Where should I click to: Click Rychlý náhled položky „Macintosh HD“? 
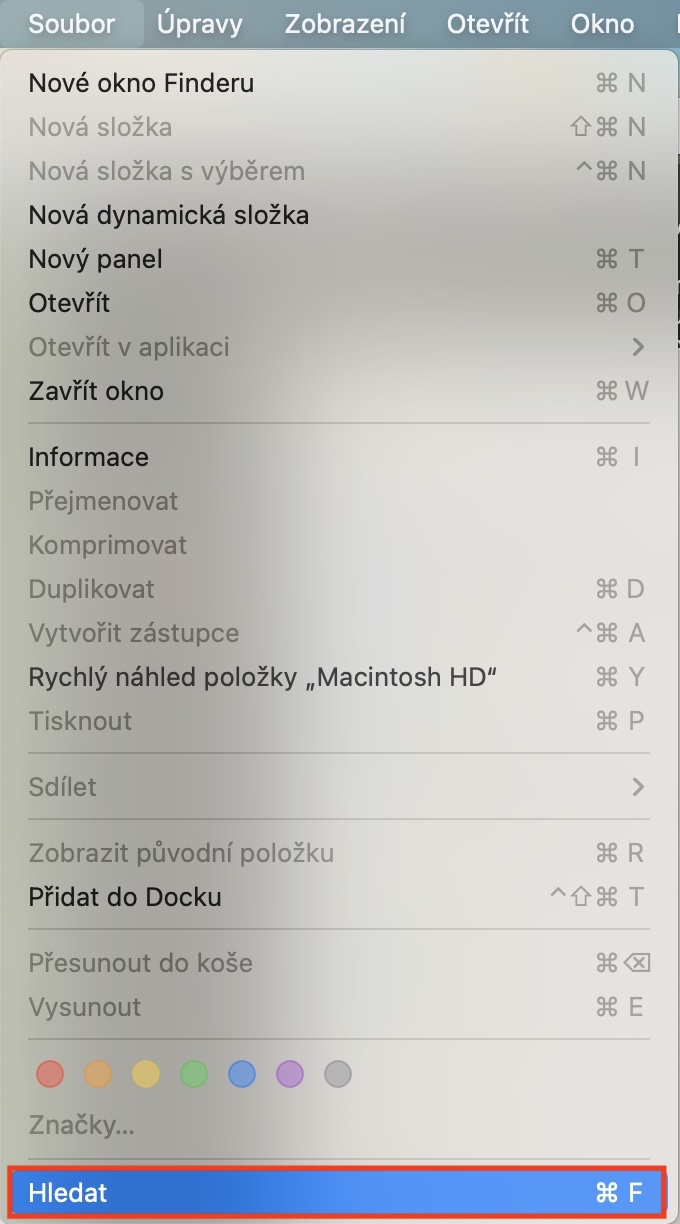tap(263, 677)
